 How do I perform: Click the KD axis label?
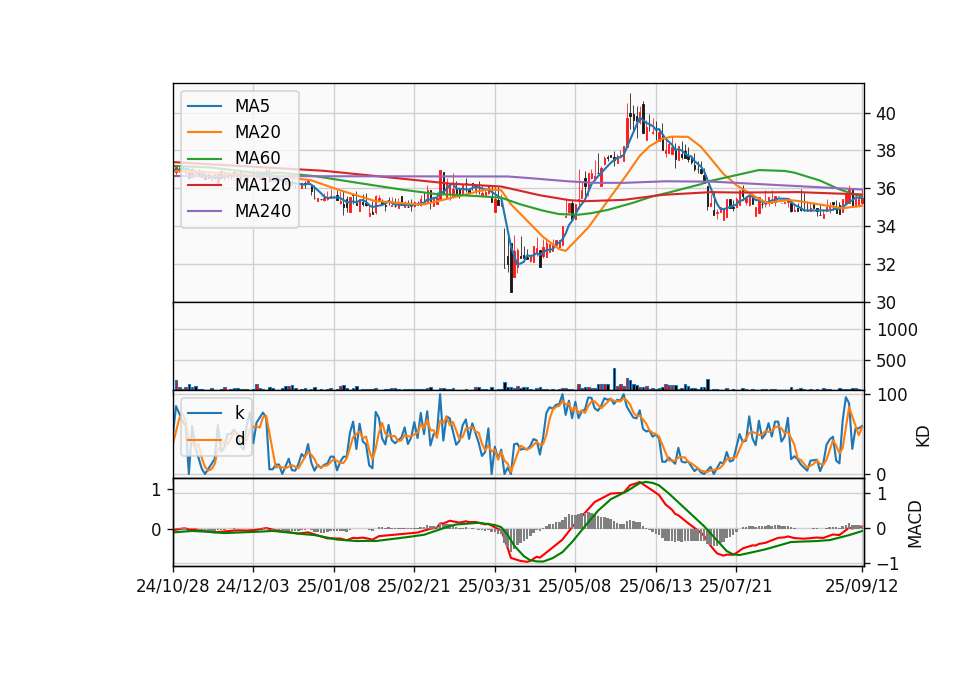923,437
